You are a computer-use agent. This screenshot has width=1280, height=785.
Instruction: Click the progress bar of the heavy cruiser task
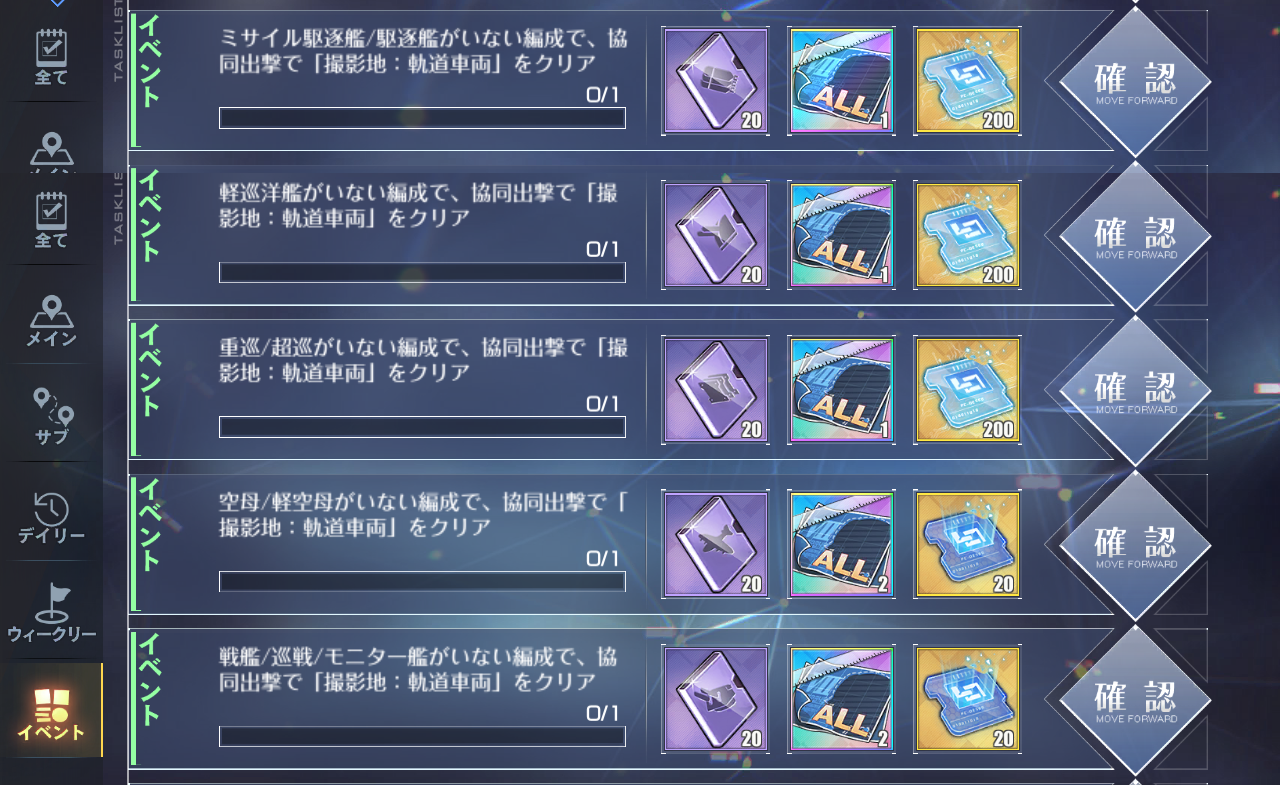(422, 427)
